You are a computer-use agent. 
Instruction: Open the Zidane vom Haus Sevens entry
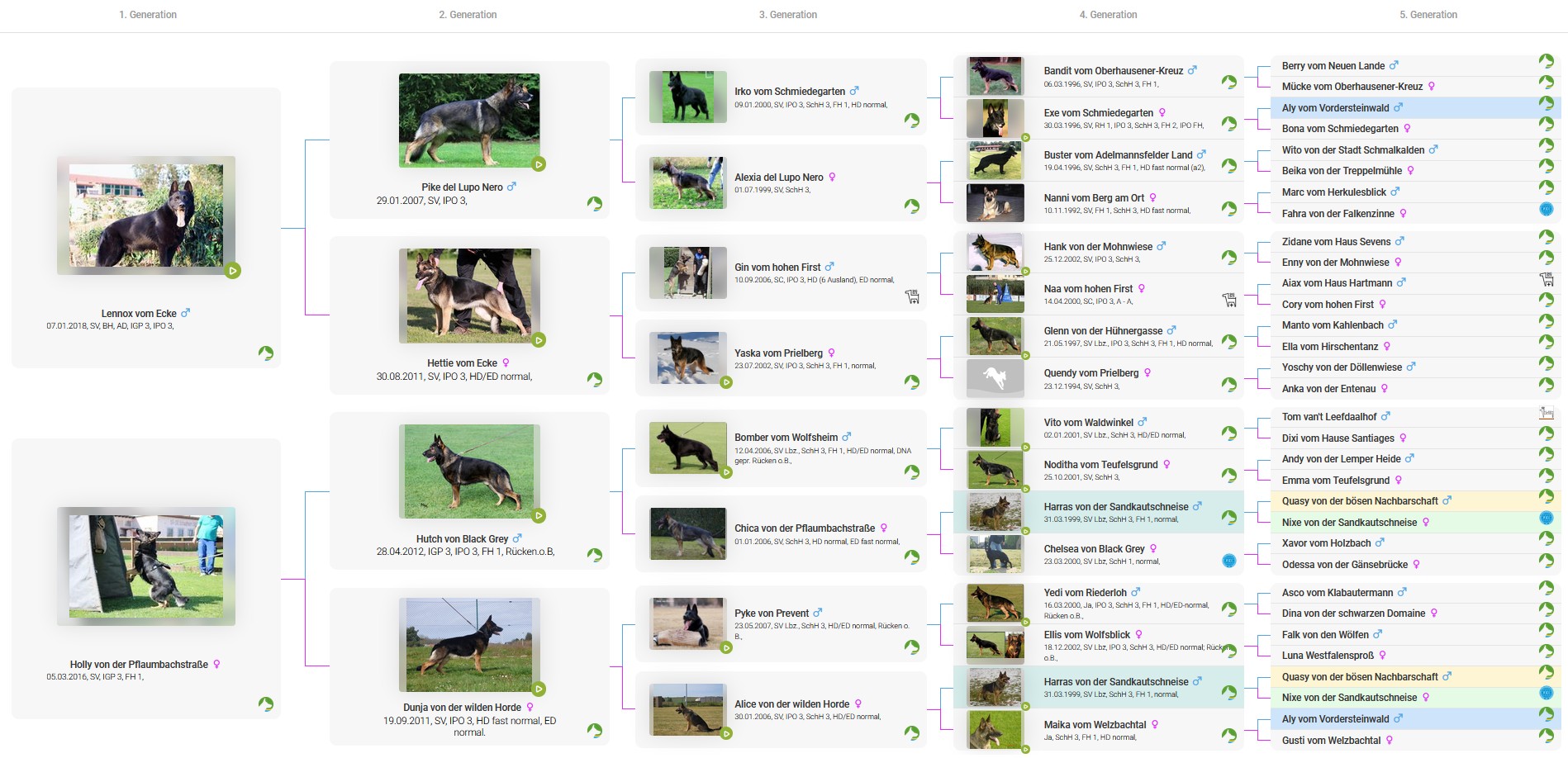coord(1336,242)
